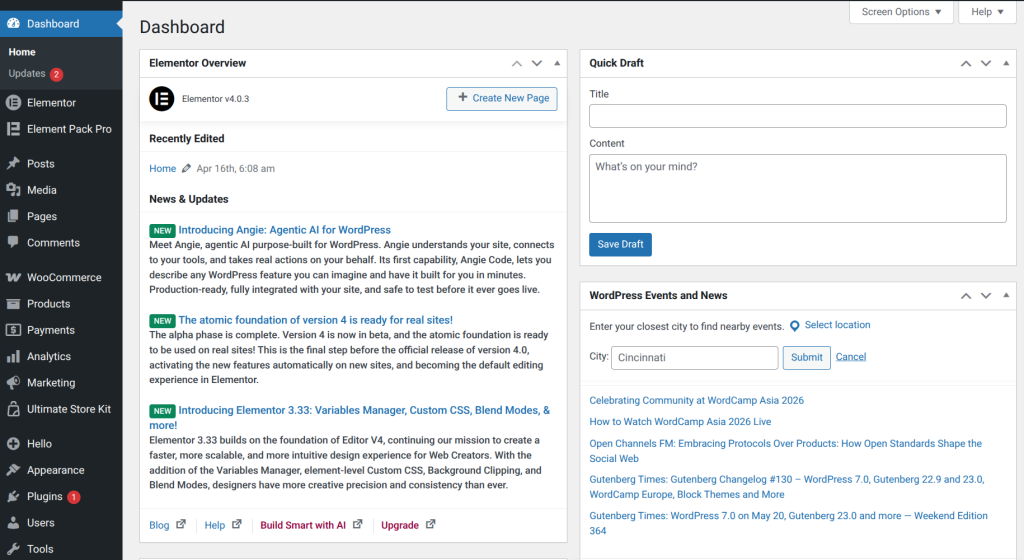The image size is (1024, 560).
Task: Open the atomic foundation of version 4 article
Action: click(x=315, y=320)
